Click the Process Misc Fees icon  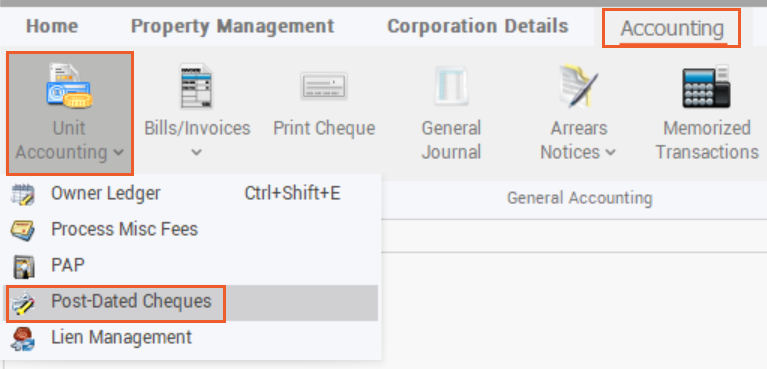click(23, 230)
